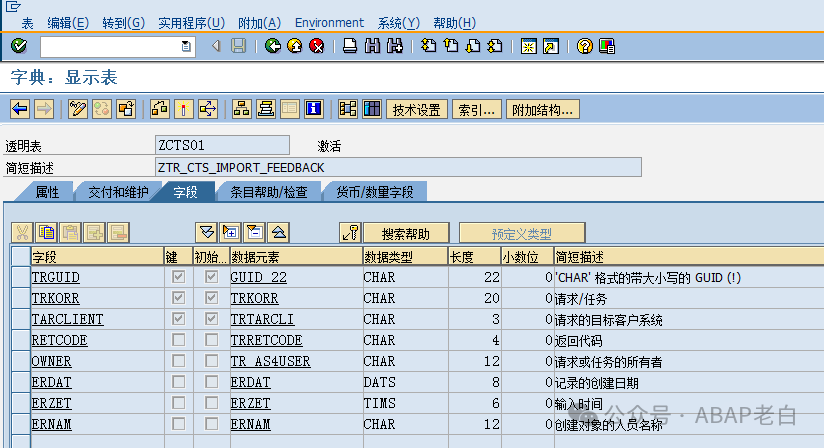Click the Where-Used List icon
824x448 pixels.
(208, 109)
